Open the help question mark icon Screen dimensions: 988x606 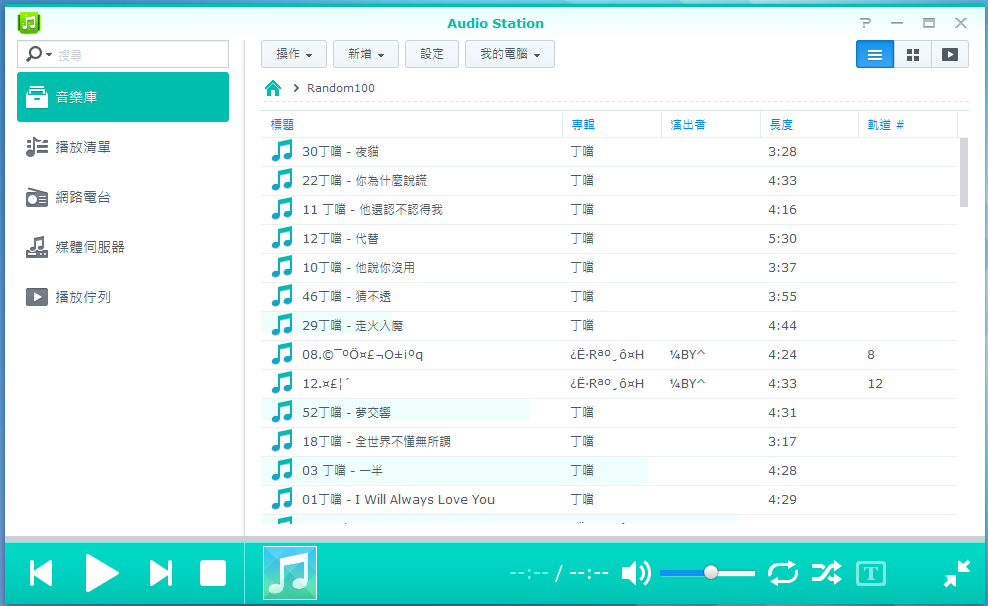click(x=865, y=23)
